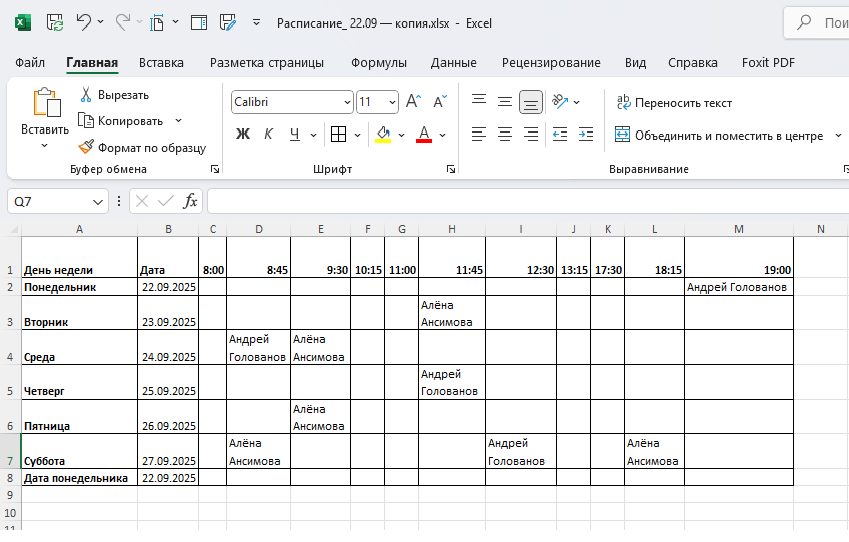This screenshot has height=542, width=849.
Task: Apply yellow fill color
Action: (383, 134)
